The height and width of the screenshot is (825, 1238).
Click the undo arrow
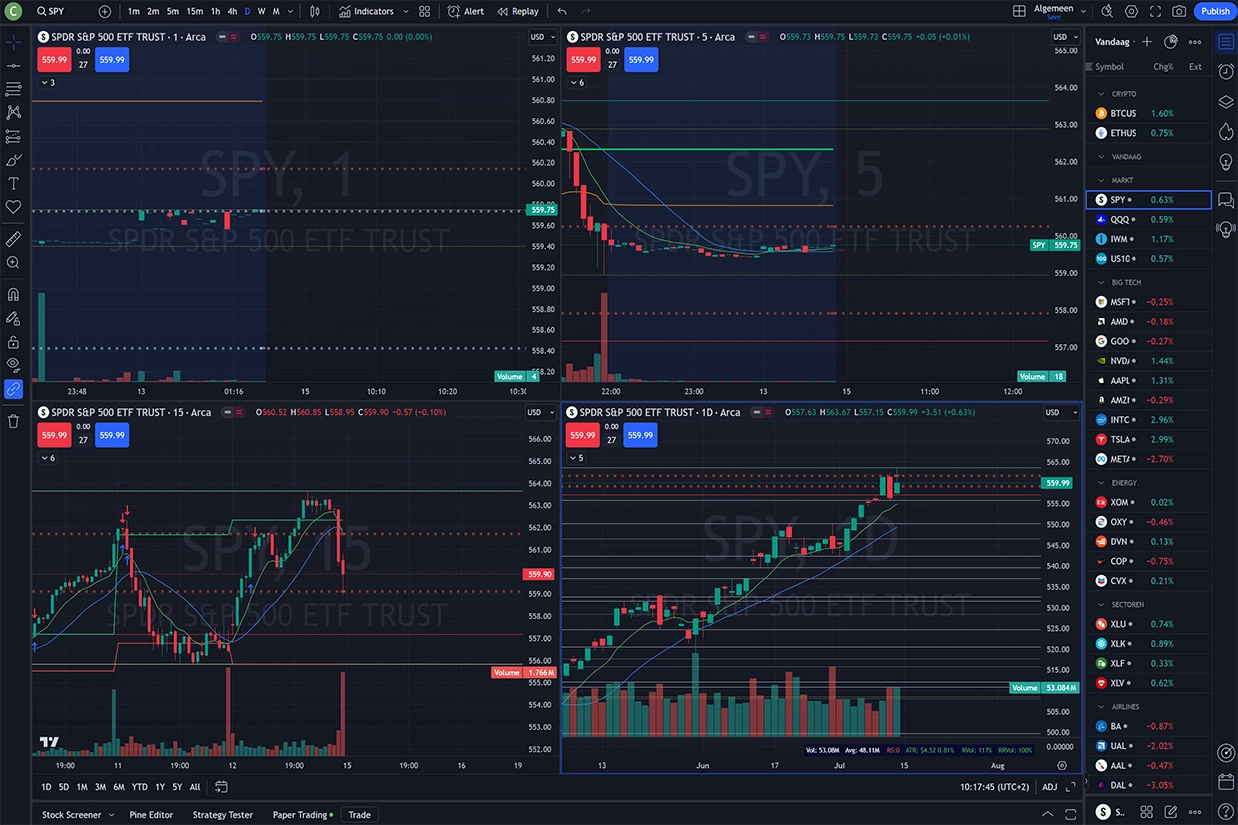coord(562,11)
